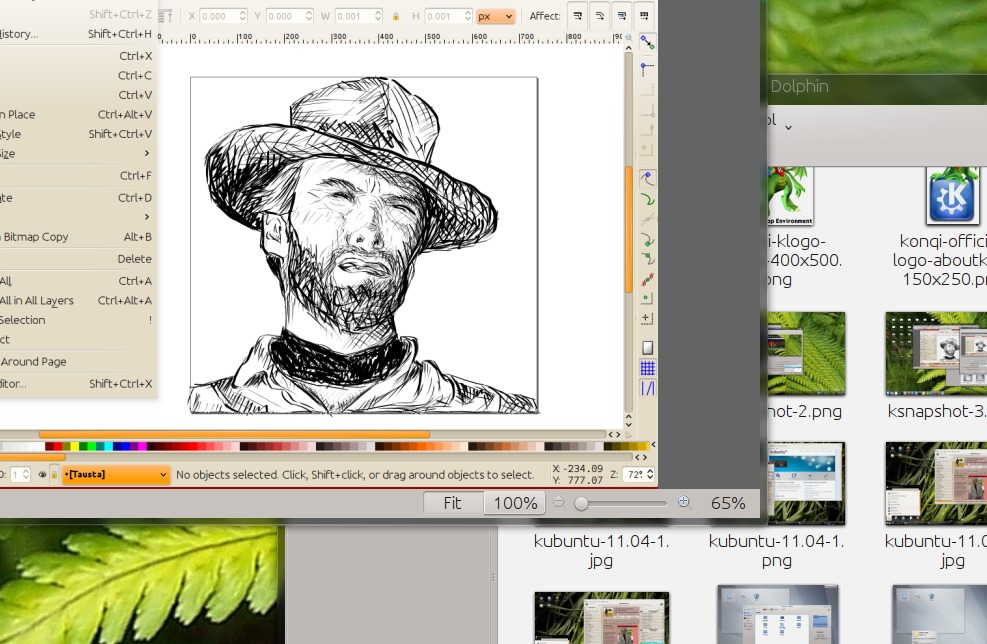Click the zoom-in magnifier in image viewer
Image resolution: width=987 pixels, height=644 pixels.
click(x=684, y=502)
